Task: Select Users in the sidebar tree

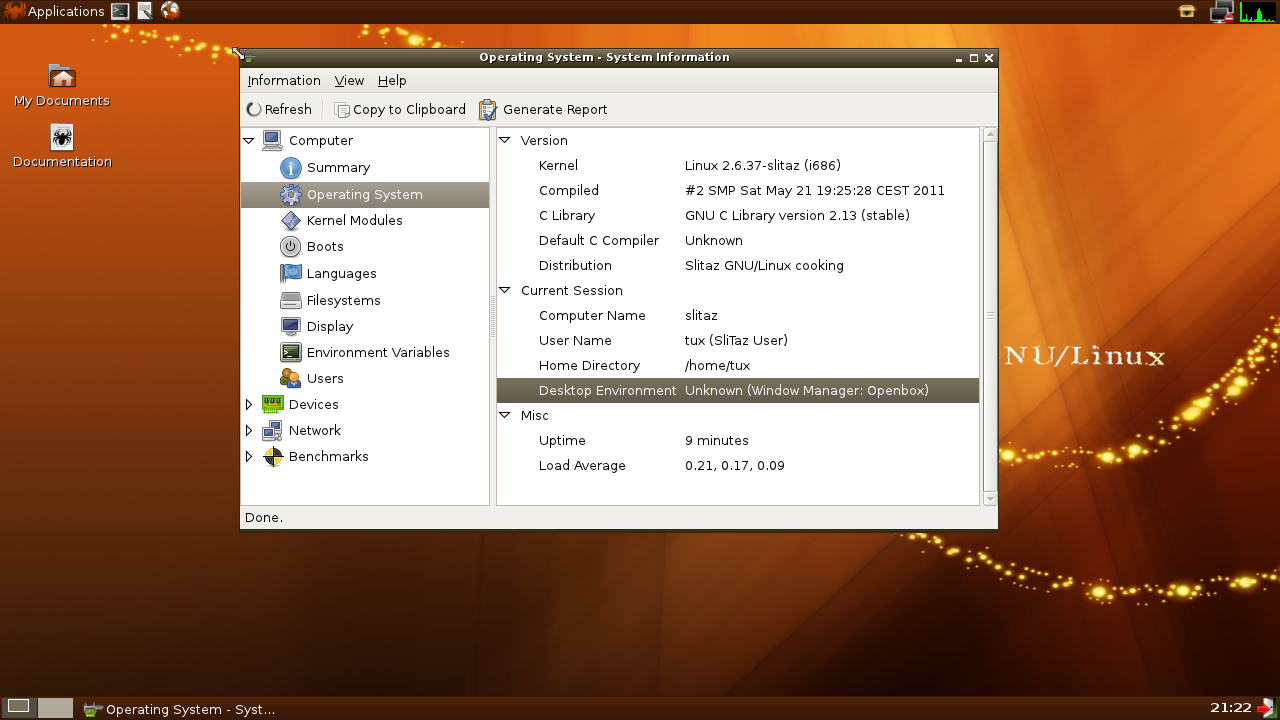Action: [325, 379]
